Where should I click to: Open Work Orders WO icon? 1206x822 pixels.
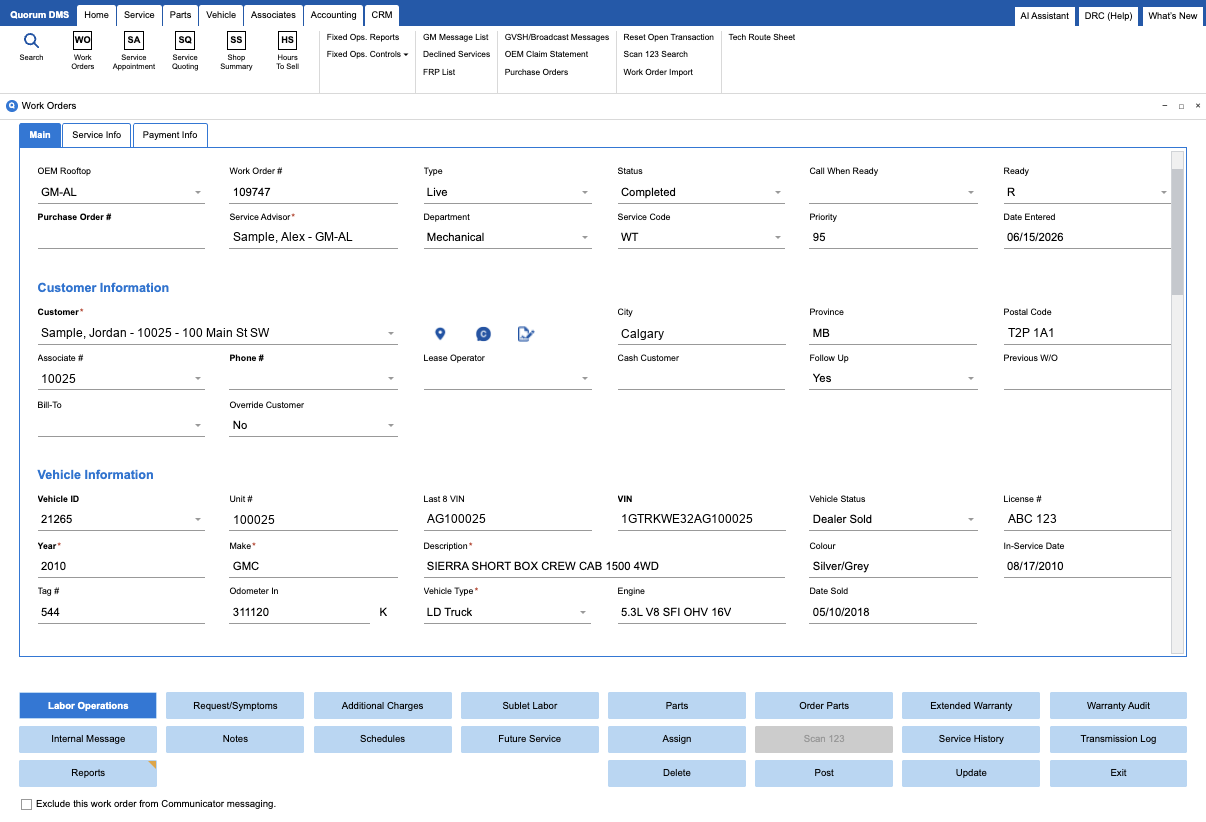pos(83,40)
